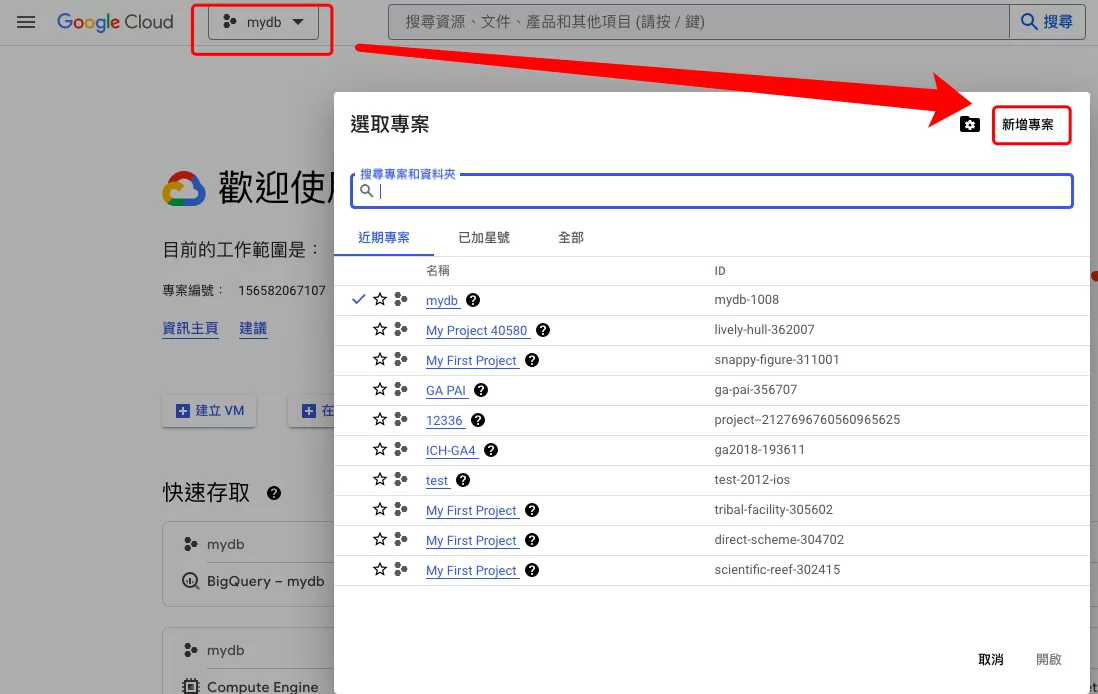The width and height of the screenshot is (1098, 694).
Task: Star the 12336 project
Action: pyautogui.click(x=380, y=420)
